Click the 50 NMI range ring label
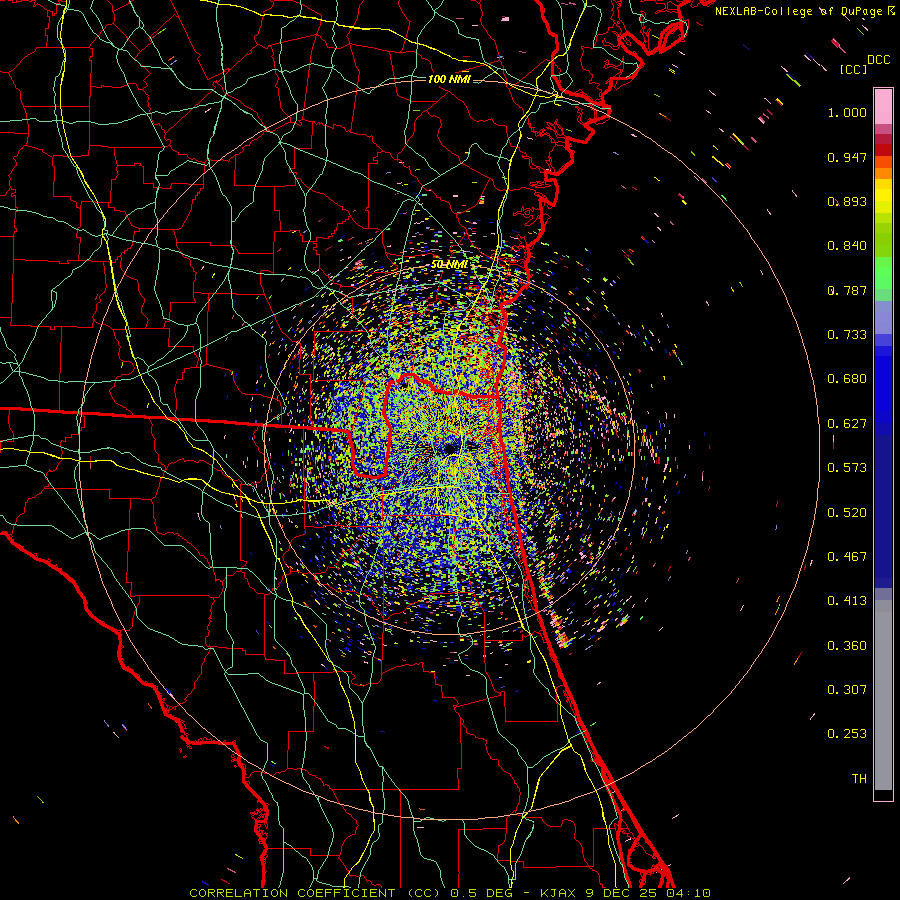900x900 pixels. click(x=449, y=265)
